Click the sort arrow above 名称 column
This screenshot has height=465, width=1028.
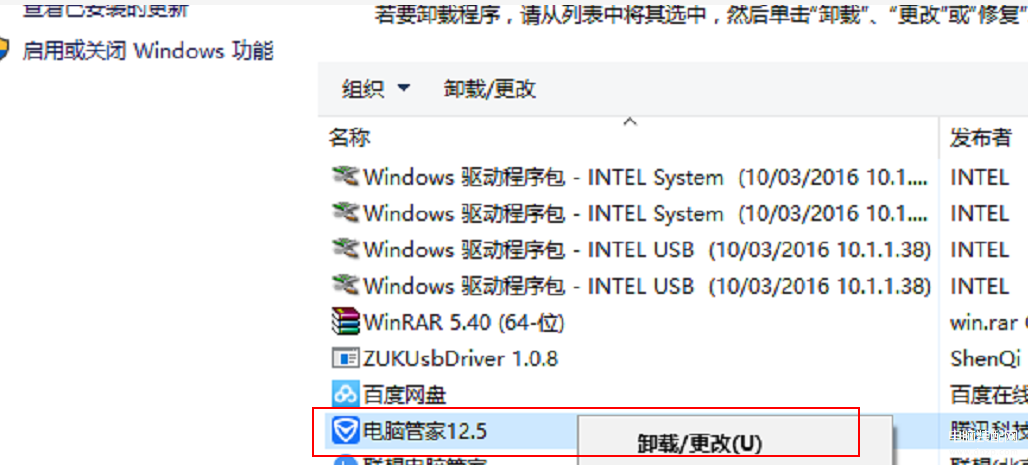(x=629, y=121)
